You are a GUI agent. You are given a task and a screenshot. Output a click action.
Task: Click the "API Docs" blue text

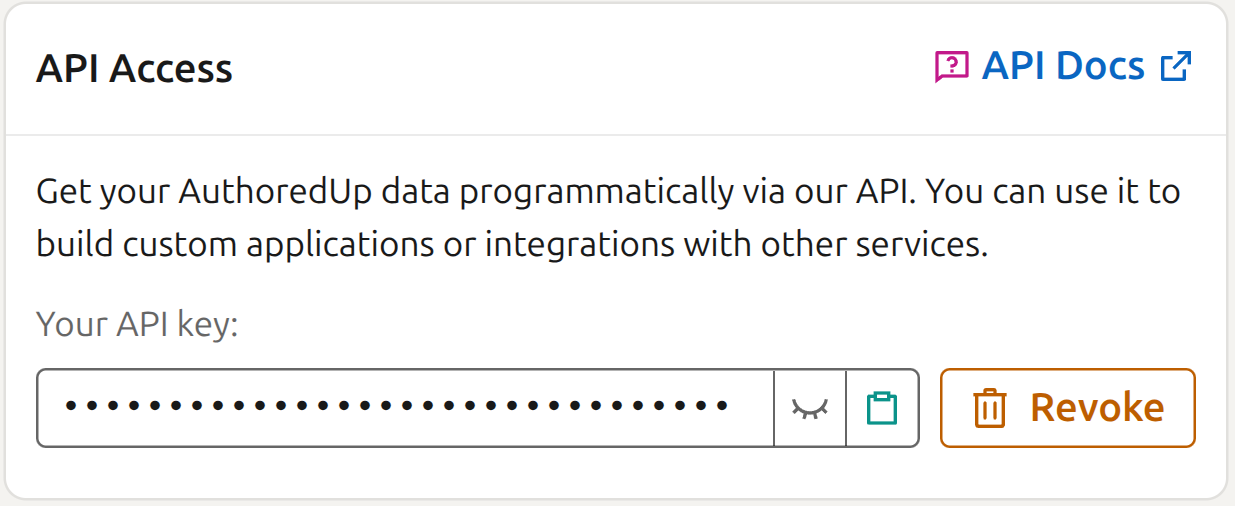pyautogui.click(x=1063, y=67)
